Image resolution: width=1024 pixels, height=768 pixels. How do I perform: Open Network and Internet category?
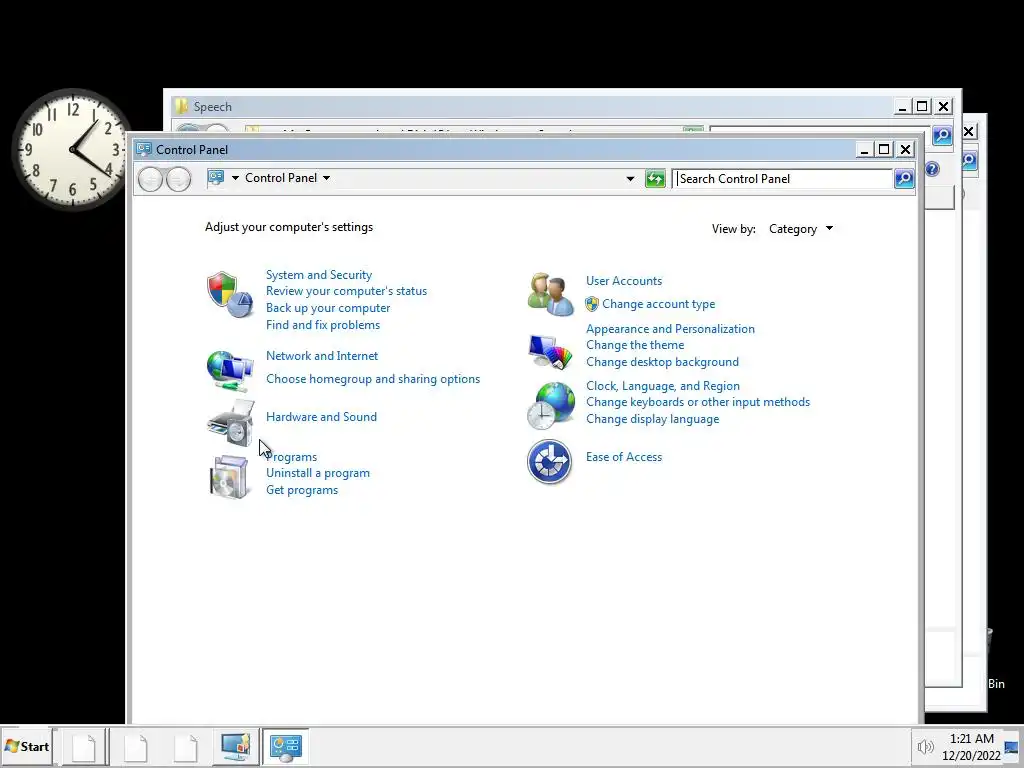coord(322,356)
